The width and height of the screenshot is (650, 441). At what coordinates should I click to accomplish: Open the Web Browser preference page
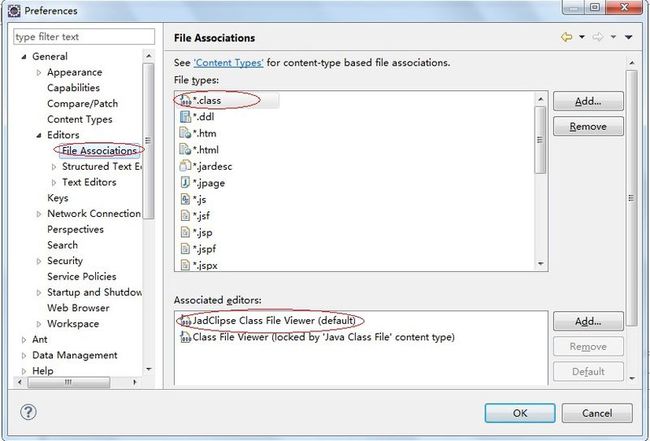click(x=78, y=308)
